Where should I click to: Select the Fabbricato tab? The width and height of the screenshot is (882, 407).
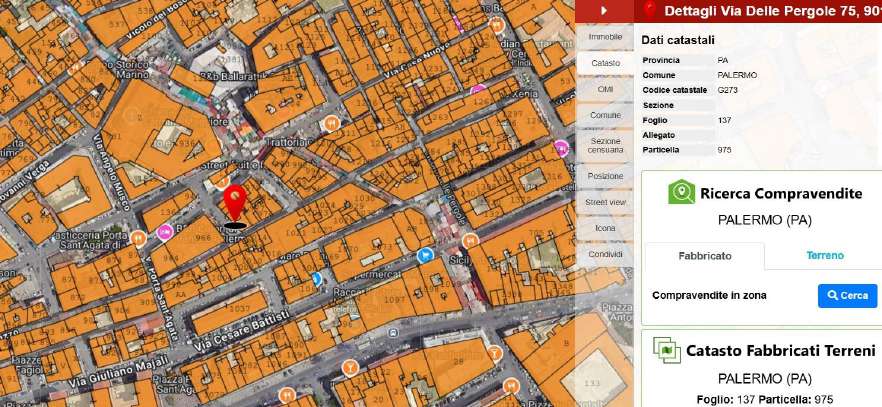[x=705, y=256]
